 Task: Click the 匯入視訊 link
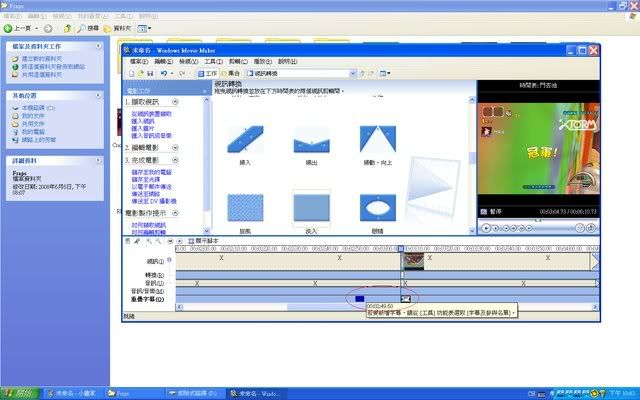141,121
